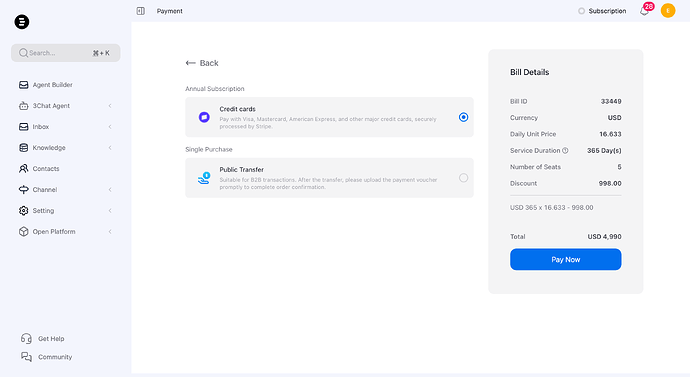Expand the Setting chevron

pos(110,211)
